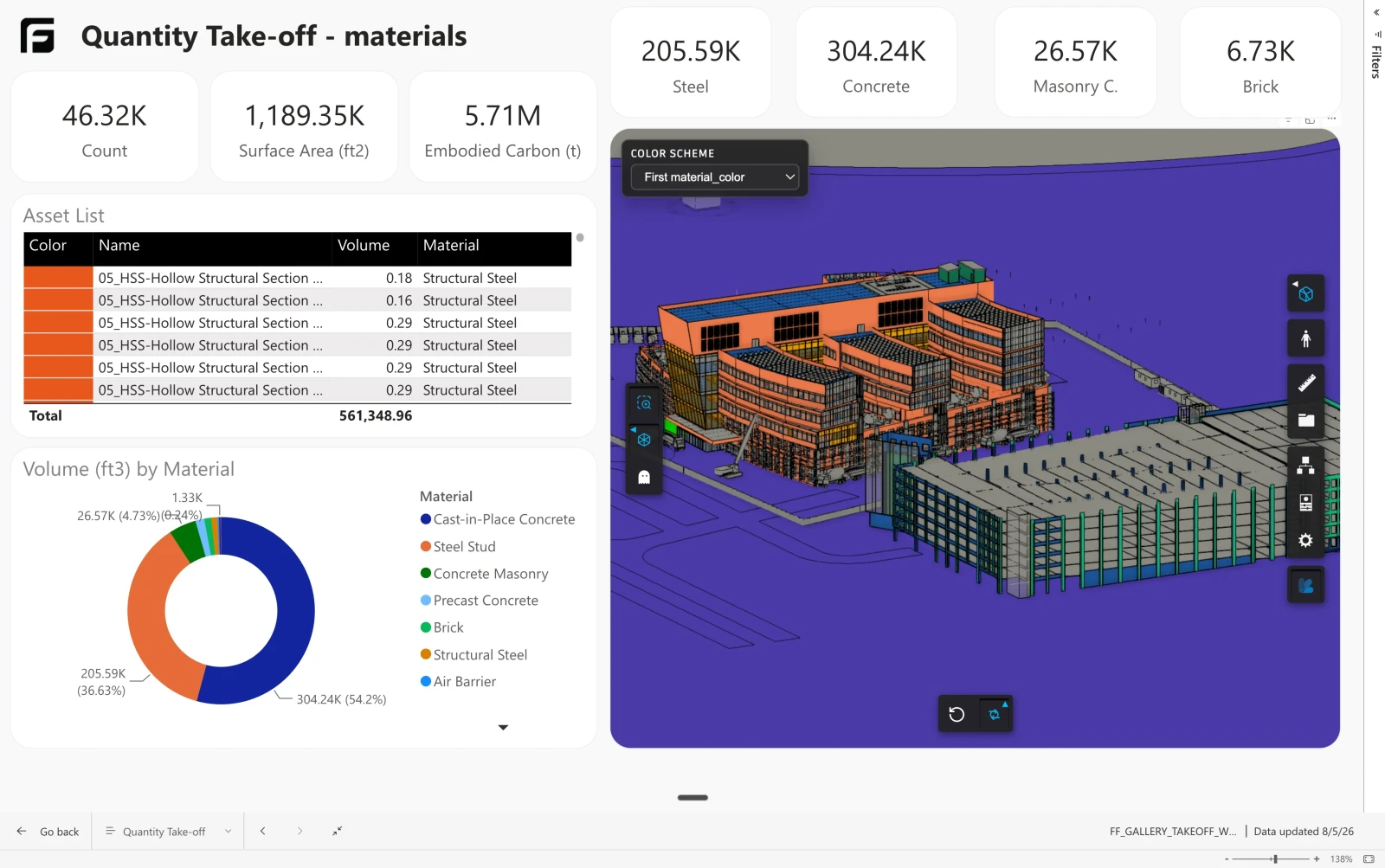1385x868 pixels.
Task: Open viewer settings gear icon
Action: pyautogui.click(x=1305, y=541)
